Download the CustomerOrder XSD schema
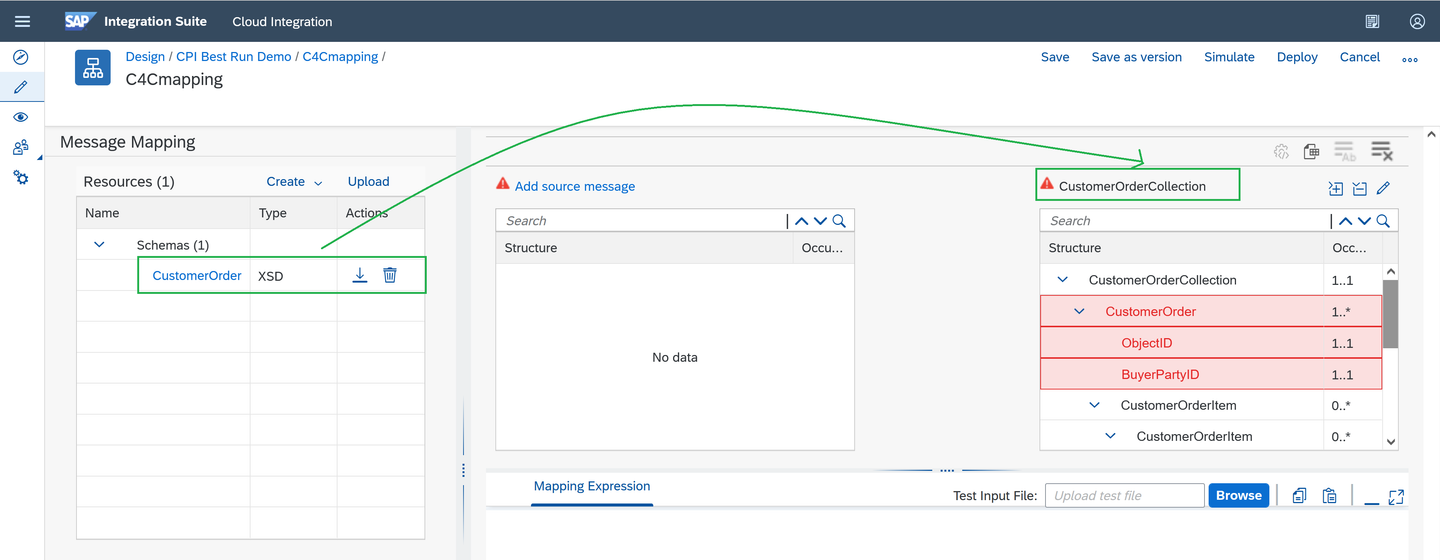The image size is (1440, 560). 360,275
